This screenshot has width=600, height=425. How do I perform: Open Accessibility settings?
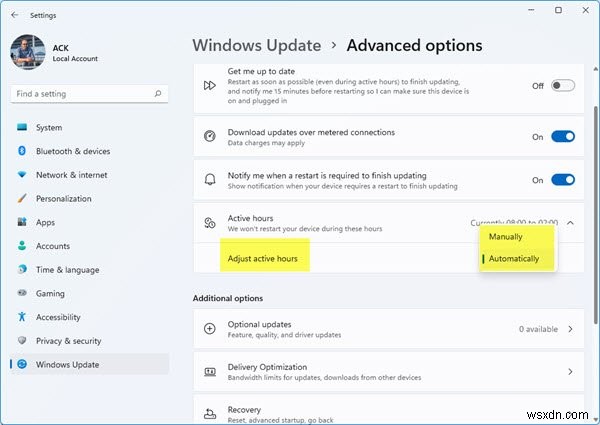point(89,317)
